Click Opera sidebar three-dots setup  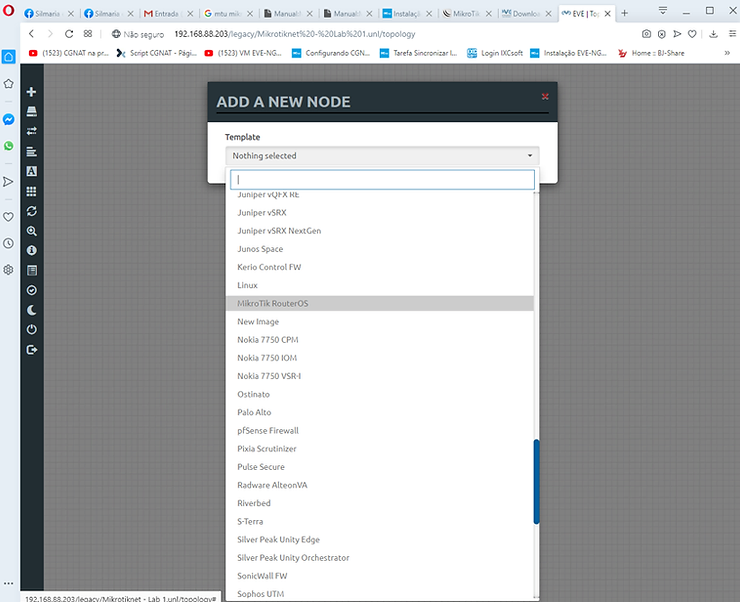coord(8,583)
